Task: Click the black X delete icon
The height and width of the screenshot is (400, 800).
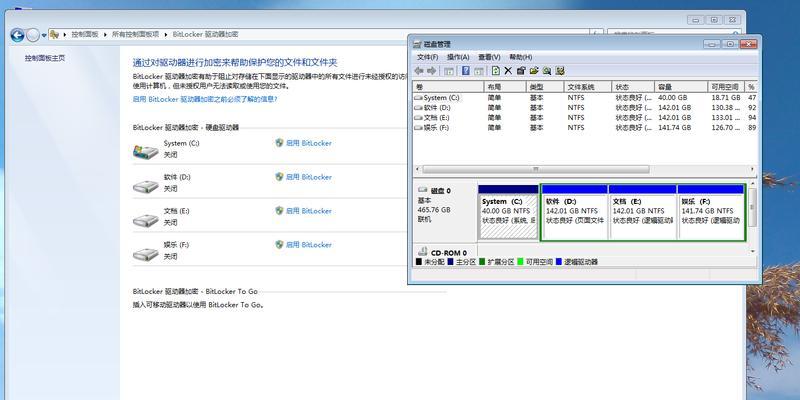Action: pos(508,71)
